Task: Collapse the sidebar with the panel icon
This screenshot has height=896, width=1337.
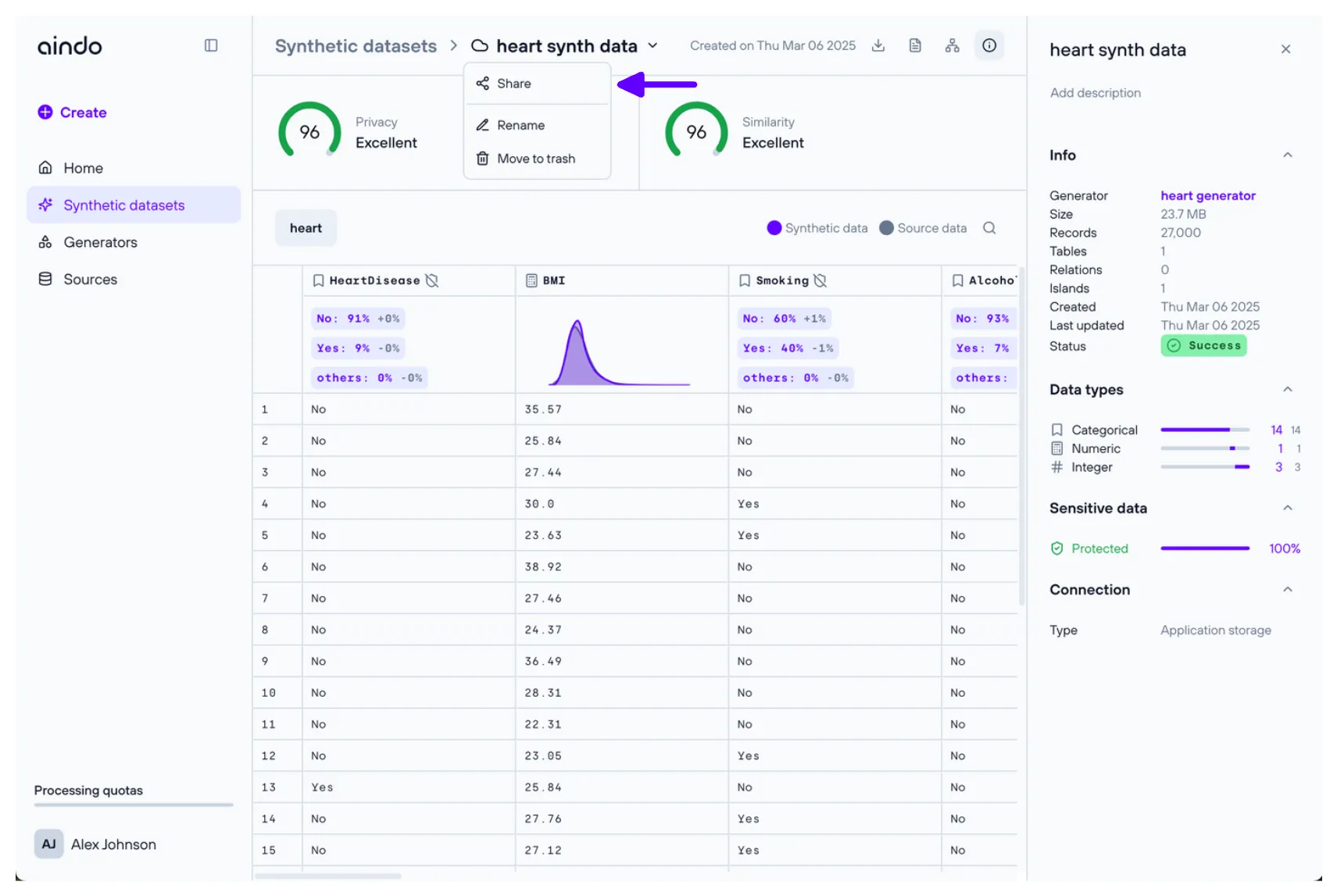Action: click(211, 45)
